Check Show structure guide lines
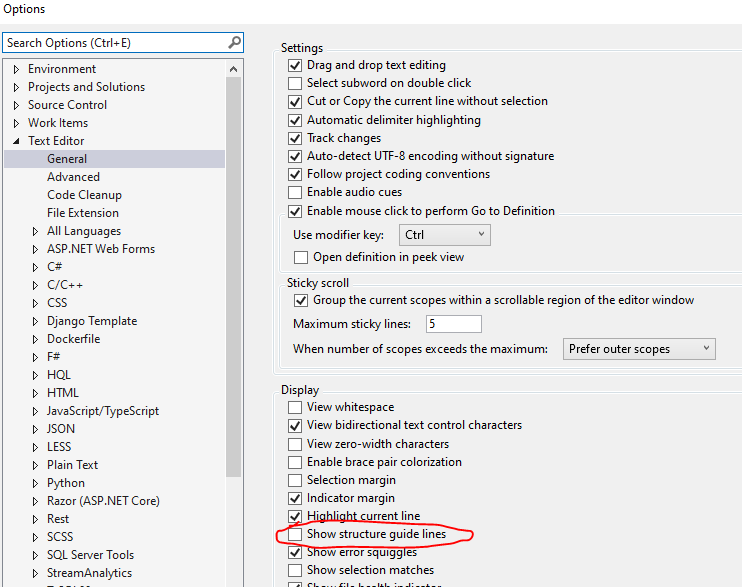This screenshot has width=742, height=587. [x=295, y=534]
